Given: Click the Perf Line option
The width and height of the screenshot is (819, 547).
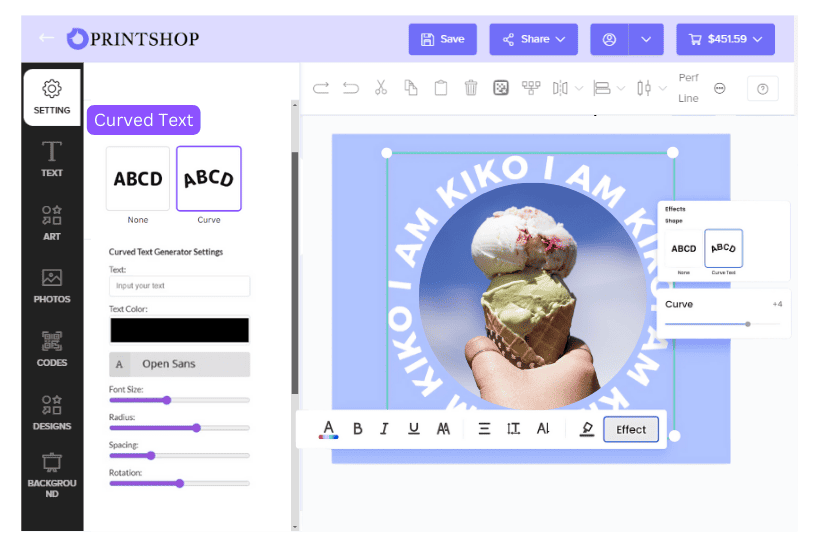Looking at the screenshot, I should pyautogui.click(x=688, y=88).
